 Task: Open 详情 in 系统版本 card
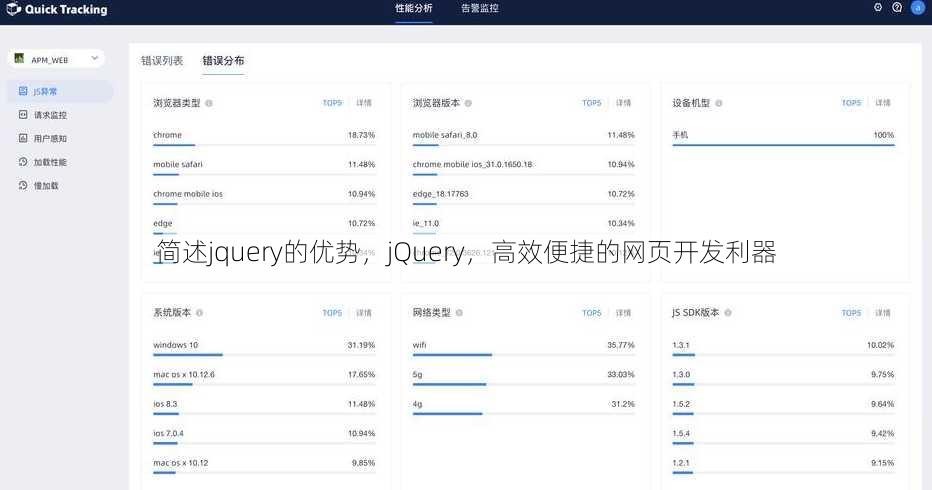pyautogui.click(x=364, y=313)
